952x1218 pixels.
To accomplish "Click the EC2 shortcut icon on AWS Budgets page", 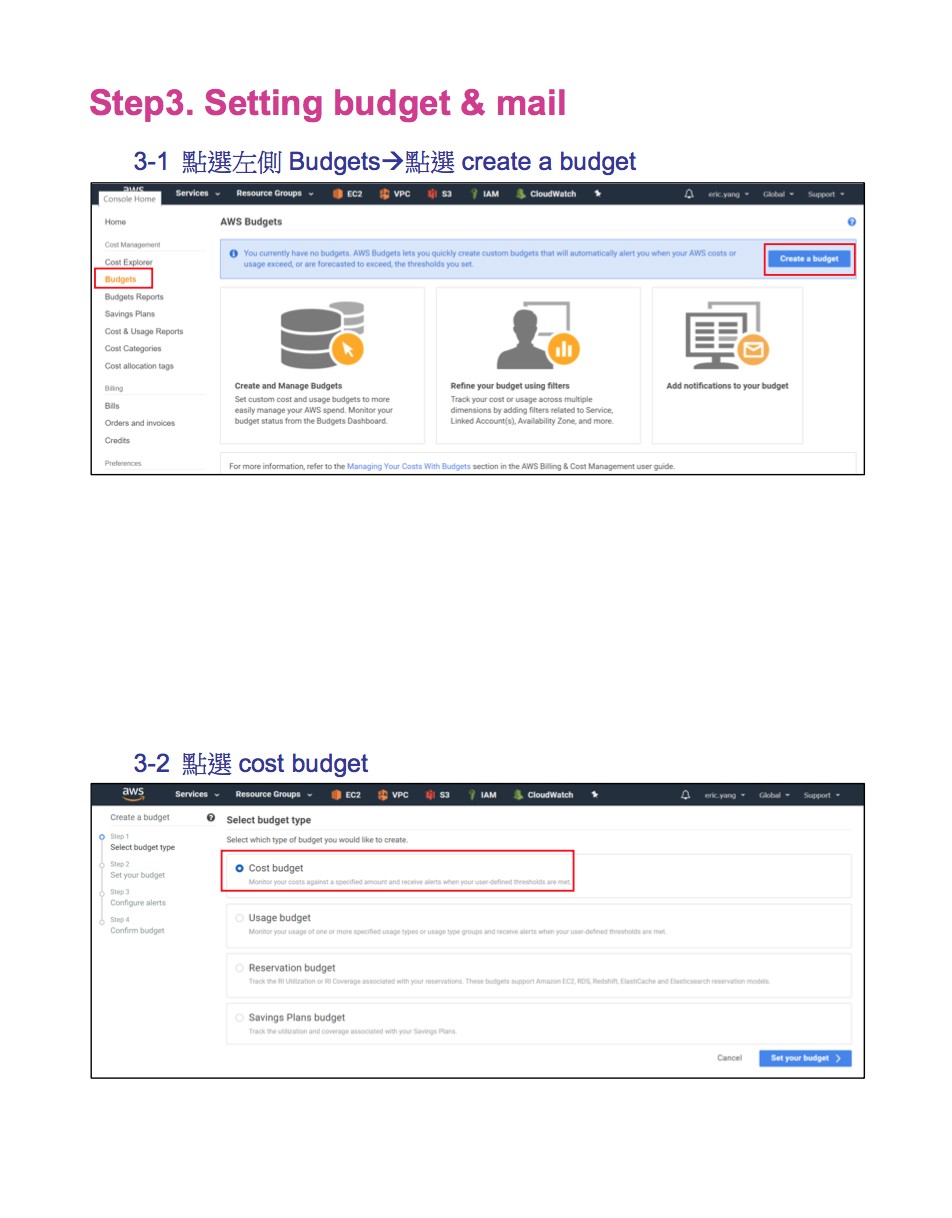I will coord(338,194).
